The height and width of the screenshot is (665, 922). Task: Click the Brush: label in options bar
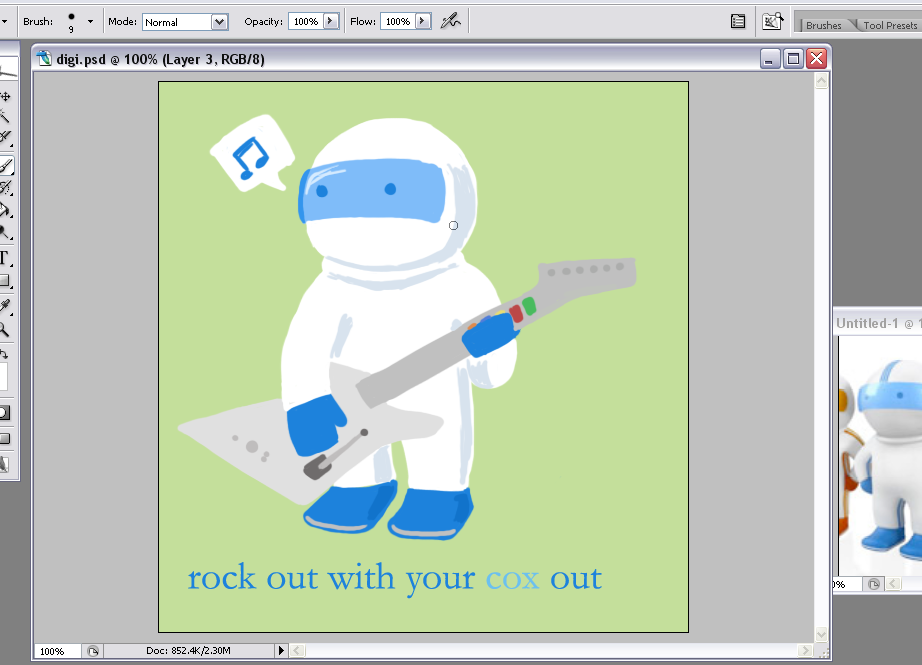coord(38,22)
